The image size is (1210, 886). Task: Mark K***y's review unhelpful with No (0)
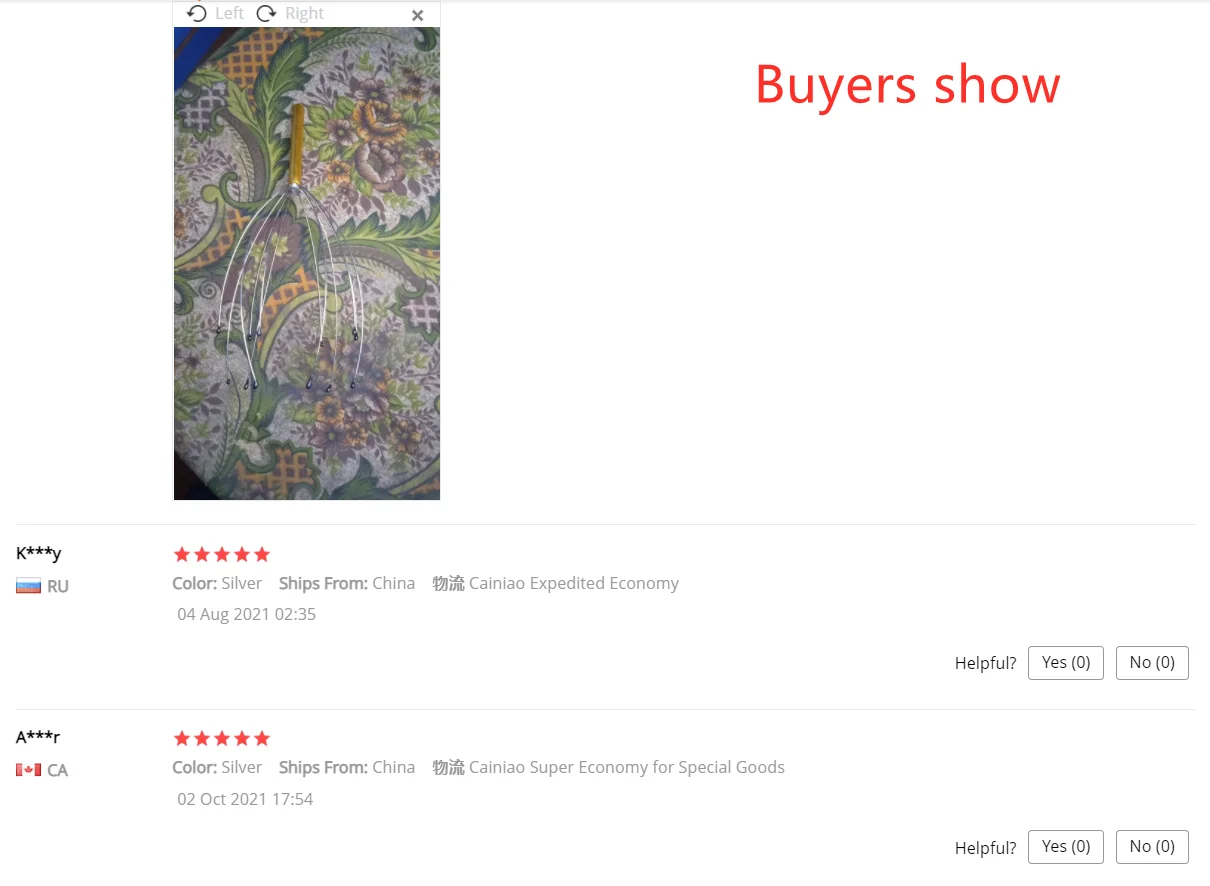1152,662
